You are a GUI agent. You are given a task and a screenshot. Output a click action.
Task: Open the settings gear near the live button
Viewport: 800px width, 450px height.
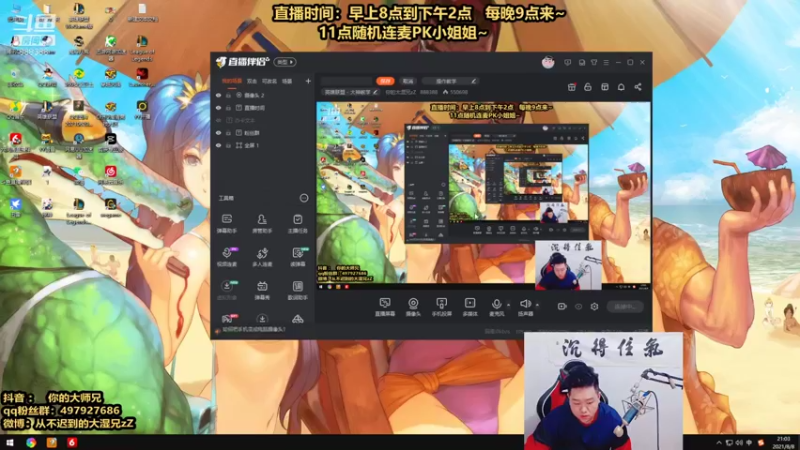[594, 307]
